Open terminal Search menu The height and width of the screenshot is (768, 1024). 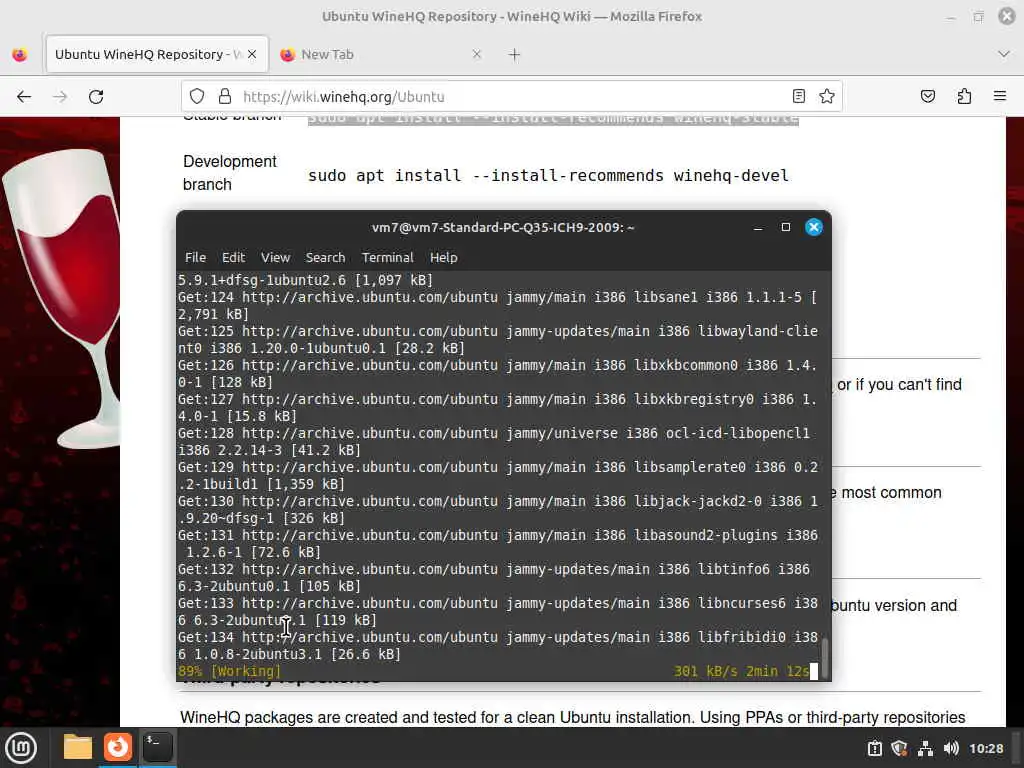tap(325, 257)
